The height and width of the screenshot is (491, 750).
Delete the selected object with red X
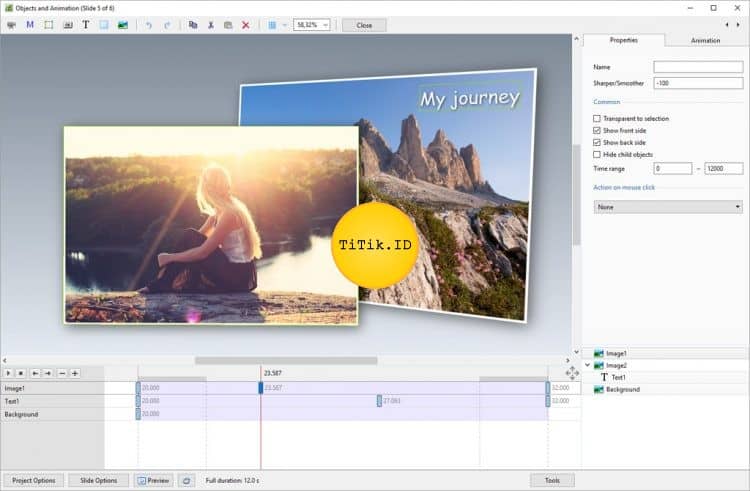coord(246,25)
